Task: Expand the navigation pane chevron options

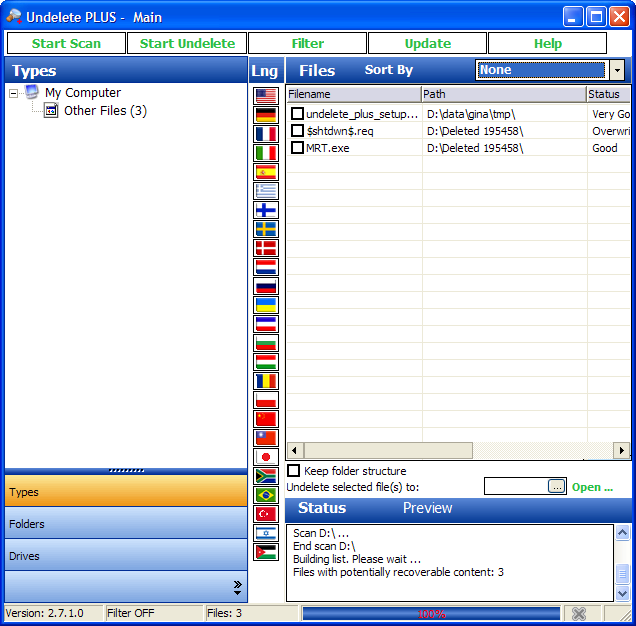Action: tap(238, 587)
